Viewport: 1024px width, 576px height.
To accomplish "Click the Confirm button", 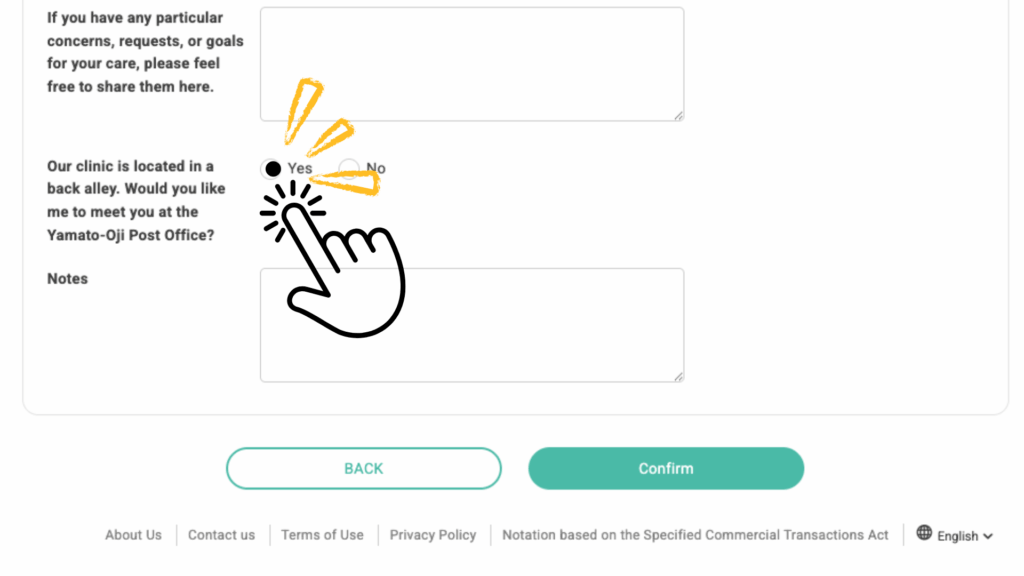I will (666, 468).
